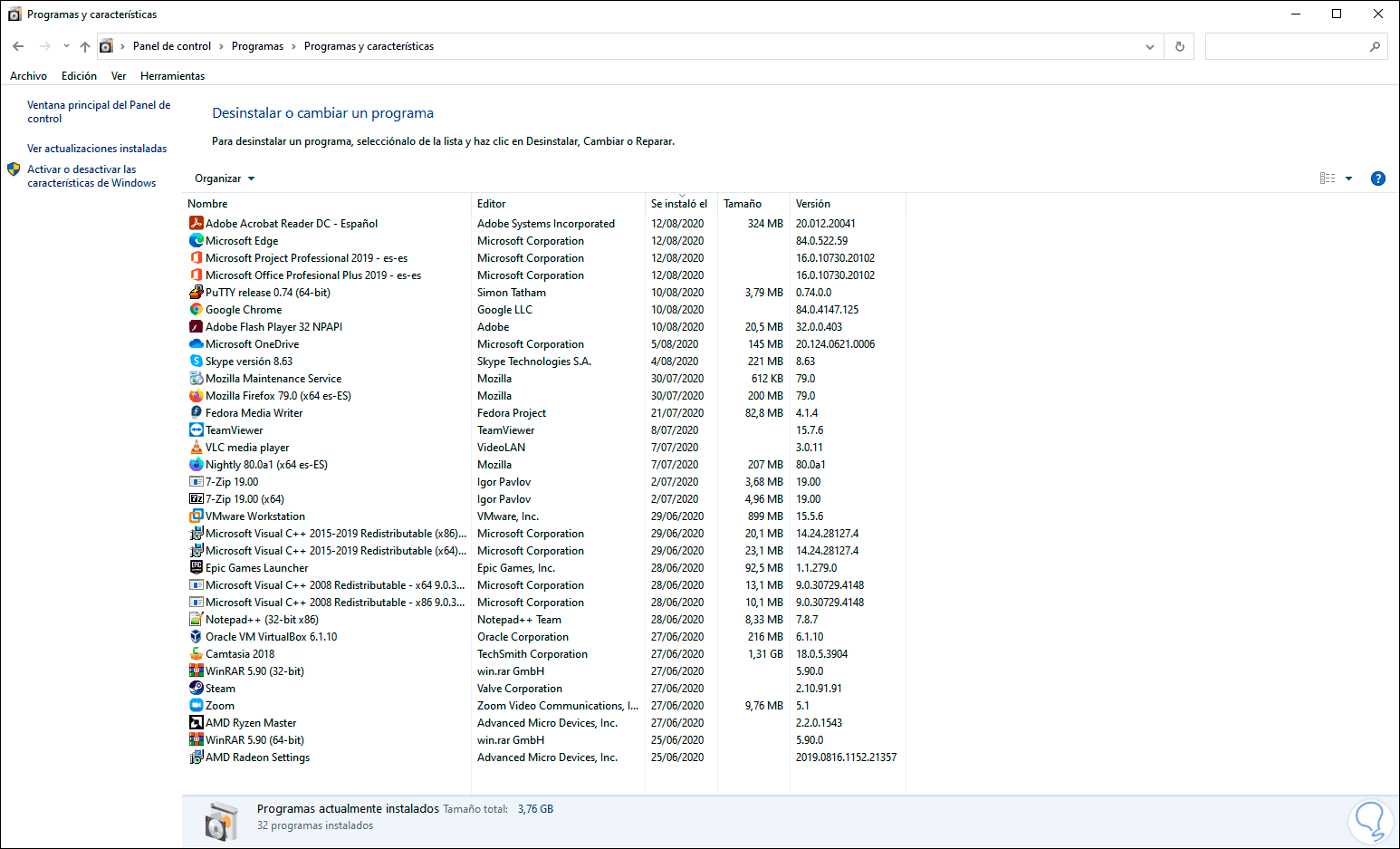This screenshot has width=1400, height=849.
Task: Sort list by Nombre column header
Action: coord(328,204)
